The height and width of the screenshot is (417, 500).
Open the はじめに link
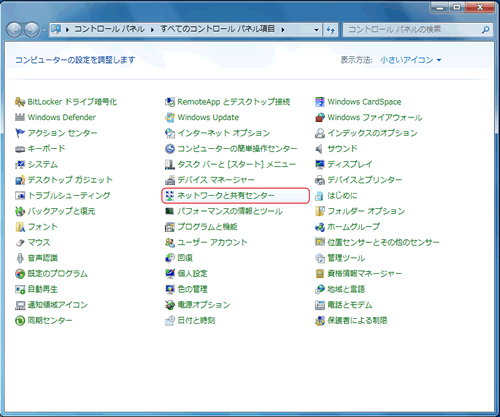pyautogui.click(x=342, y=196)
